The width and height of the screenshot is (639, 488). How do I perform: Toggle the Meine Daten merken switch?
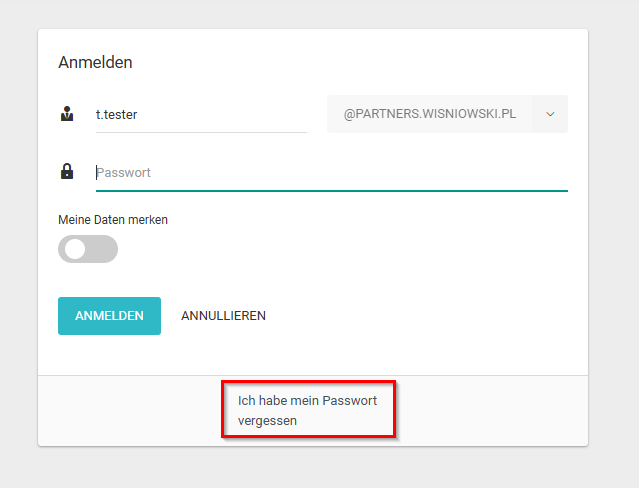click(88, 249)
